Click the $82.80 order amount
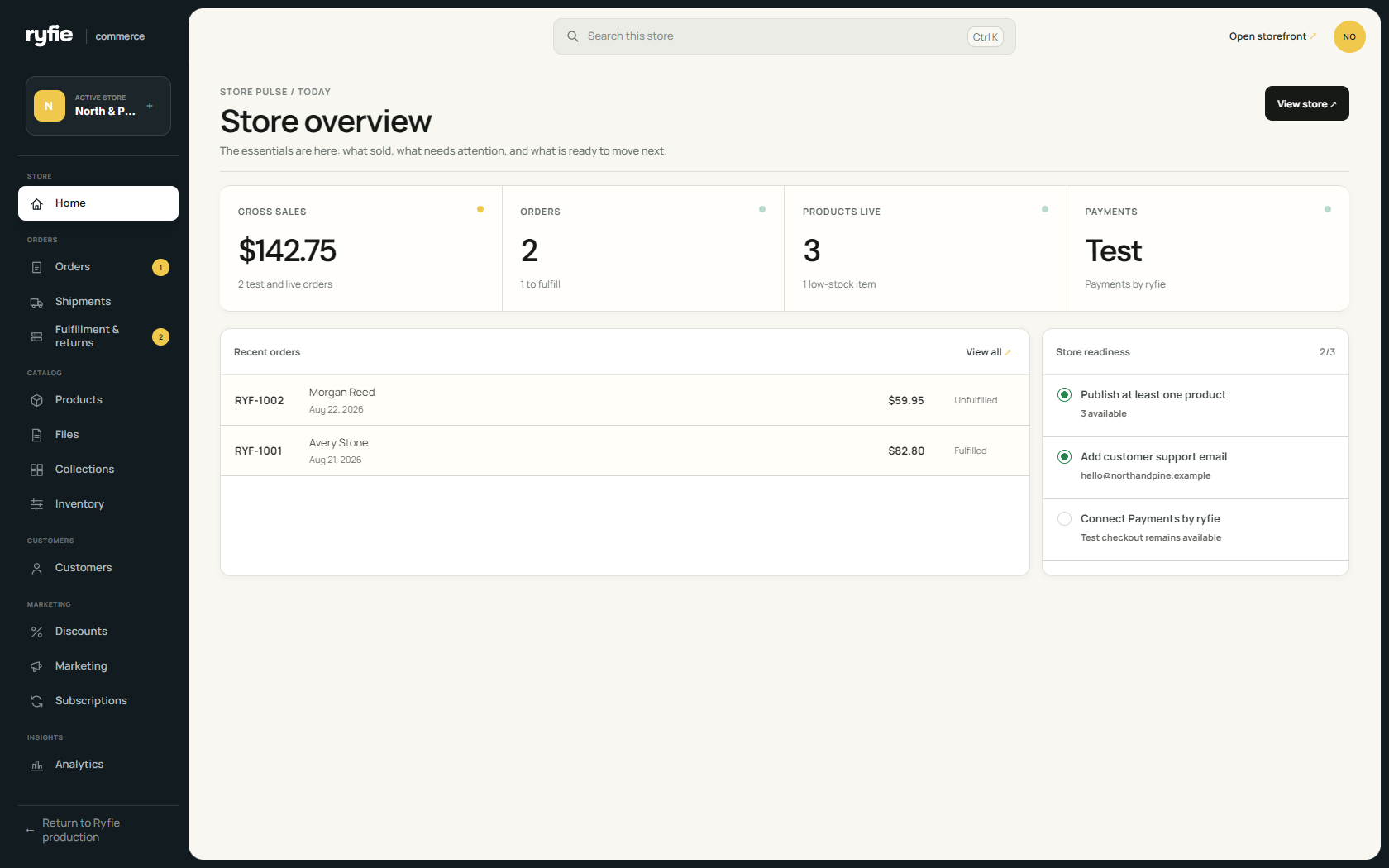1389x868 pixels. [906, 451]
